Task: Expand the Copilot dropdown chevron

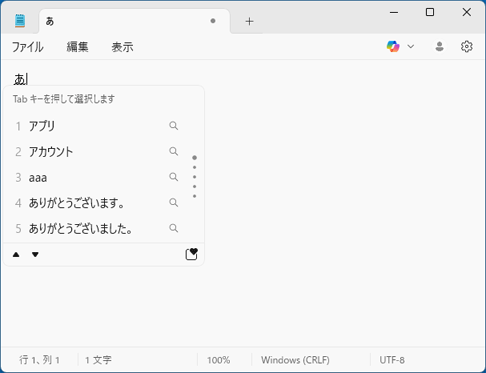Action: (411, 46)
